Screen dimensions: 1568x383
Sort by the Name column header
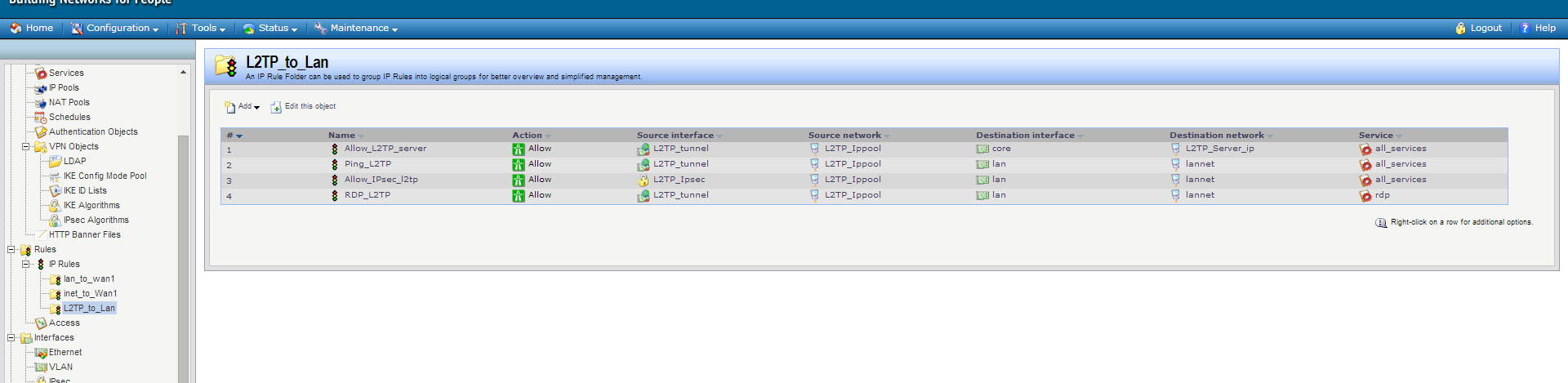click(341, 136)
